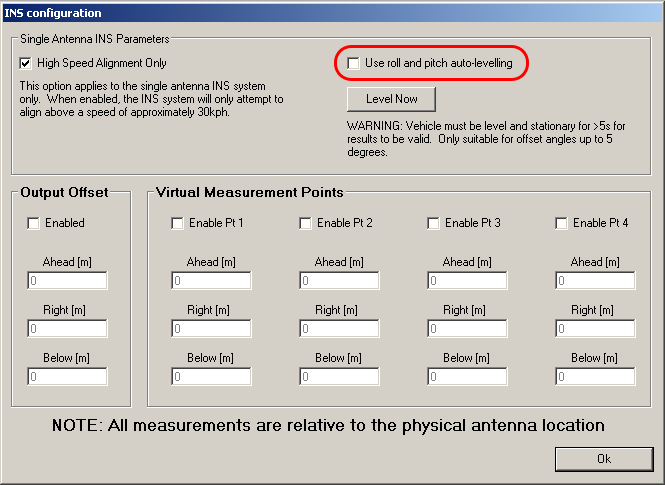The image size is (665, 485).
Task: Click Output Offset Below input field
Action: tap(67, 377)
